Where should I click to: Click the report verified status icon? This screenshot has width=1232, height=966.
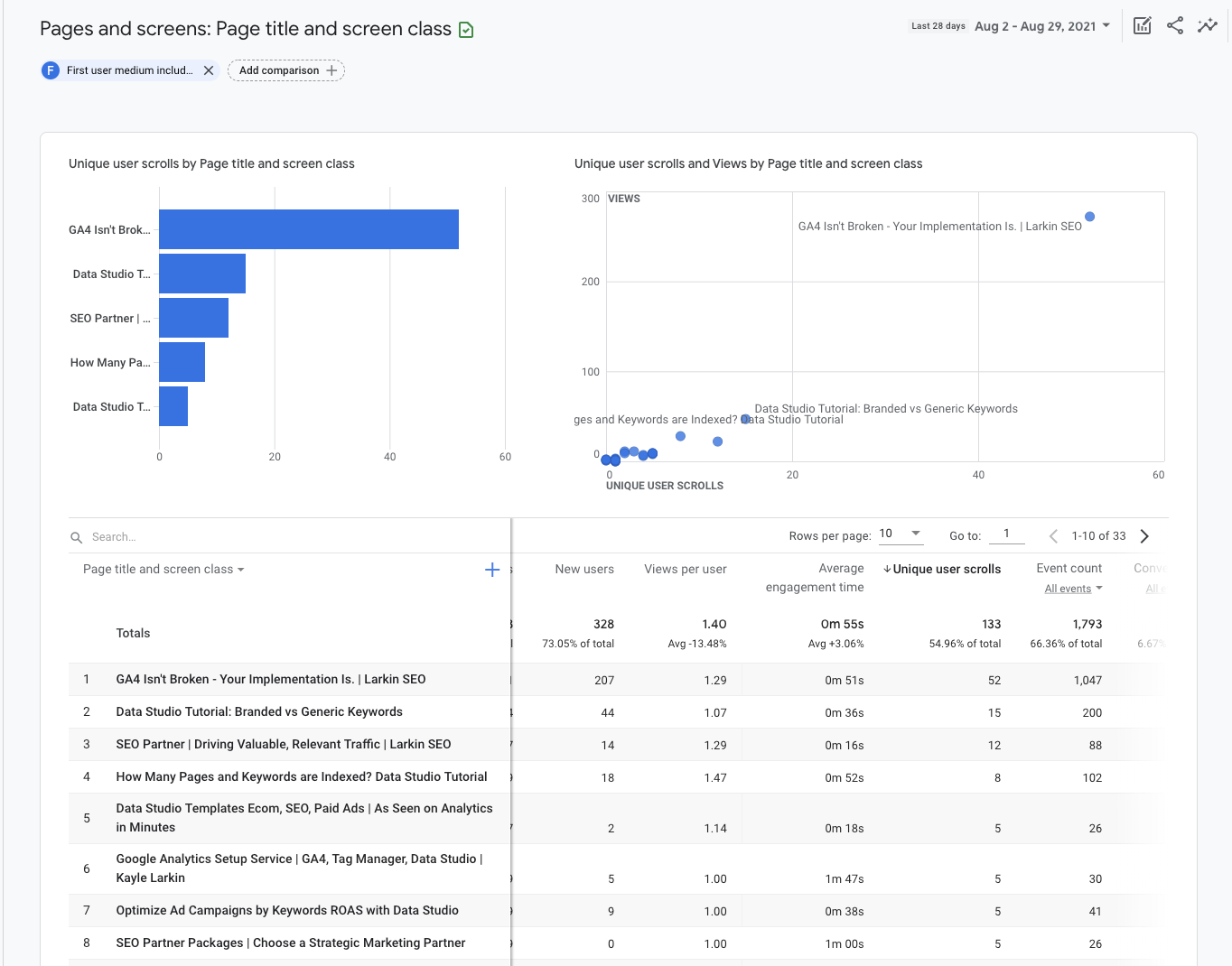tap(466, 30)
